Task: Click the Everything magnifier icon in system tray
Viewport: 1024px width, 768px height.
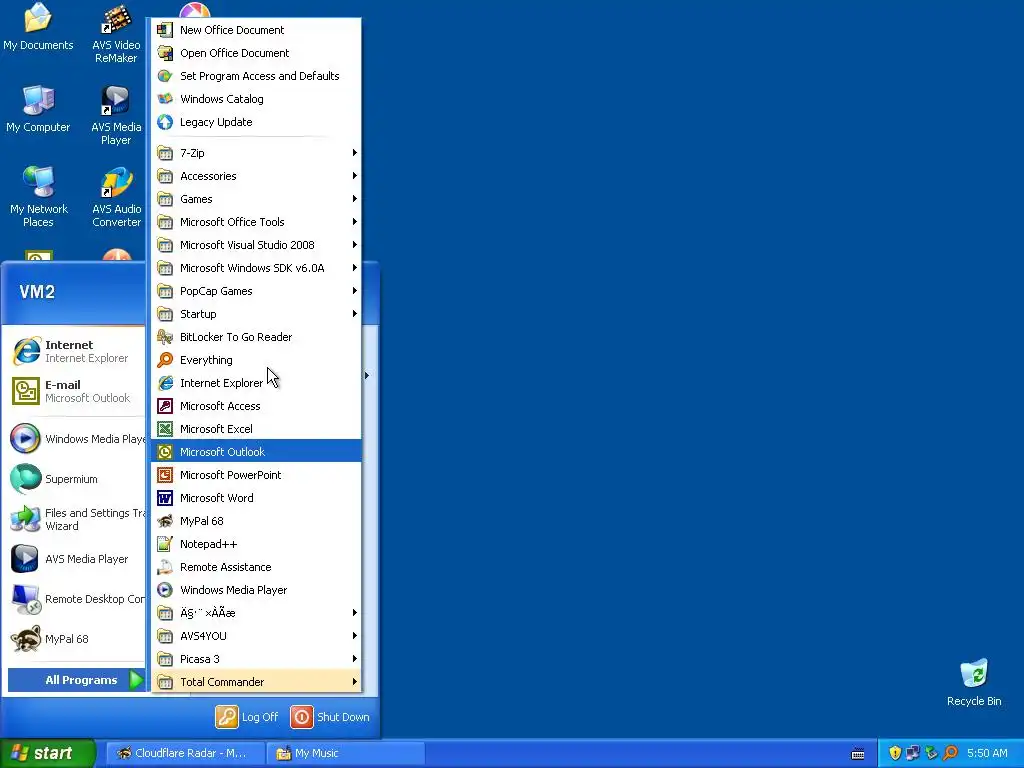Action: click(x=950, y=753)
